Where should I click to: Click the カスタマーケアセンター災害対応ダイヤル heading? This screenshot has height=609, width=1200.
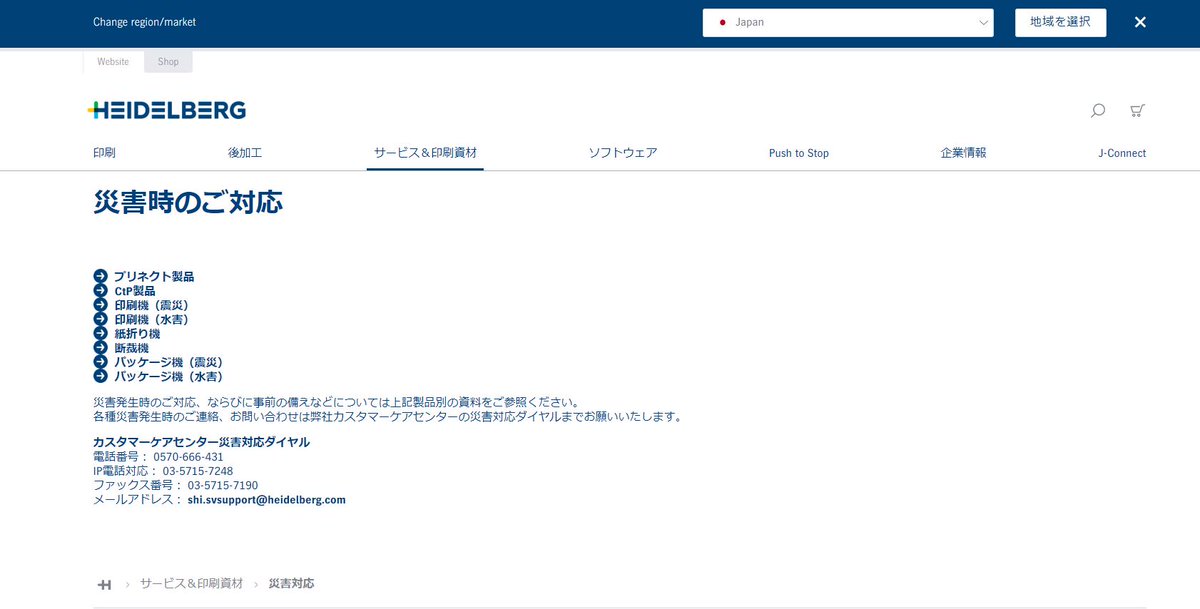(201, 442)
